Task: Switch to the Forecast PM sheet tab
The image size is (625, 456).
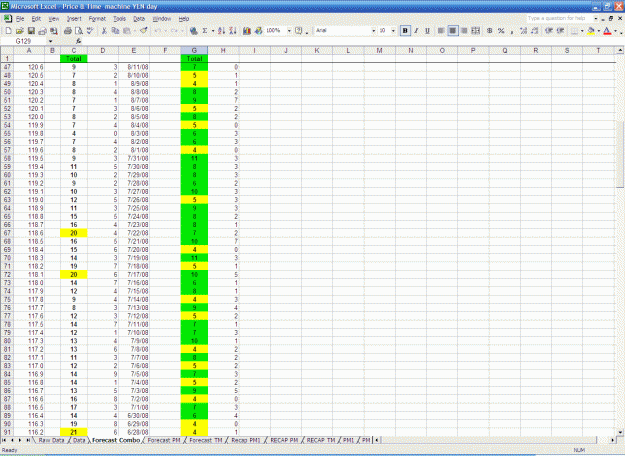Action: point(164,440)
